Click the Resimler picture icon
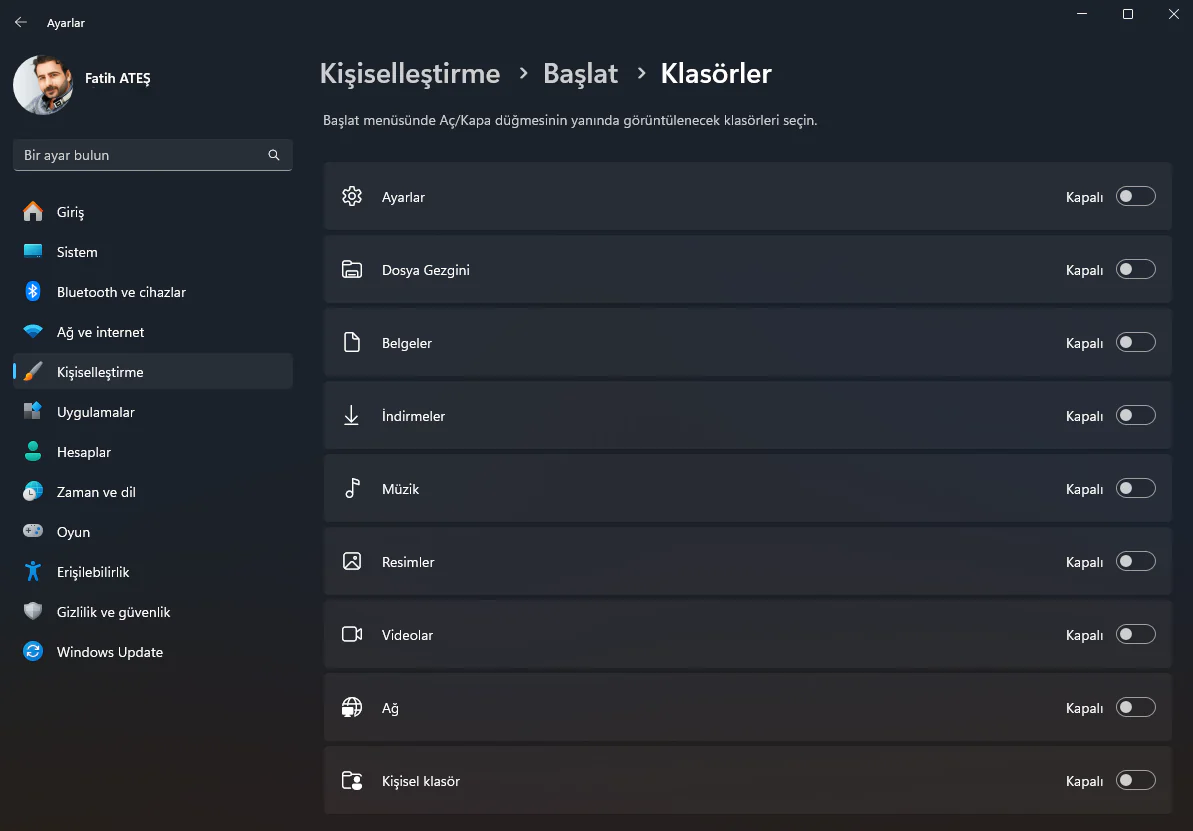 point(352,561)
